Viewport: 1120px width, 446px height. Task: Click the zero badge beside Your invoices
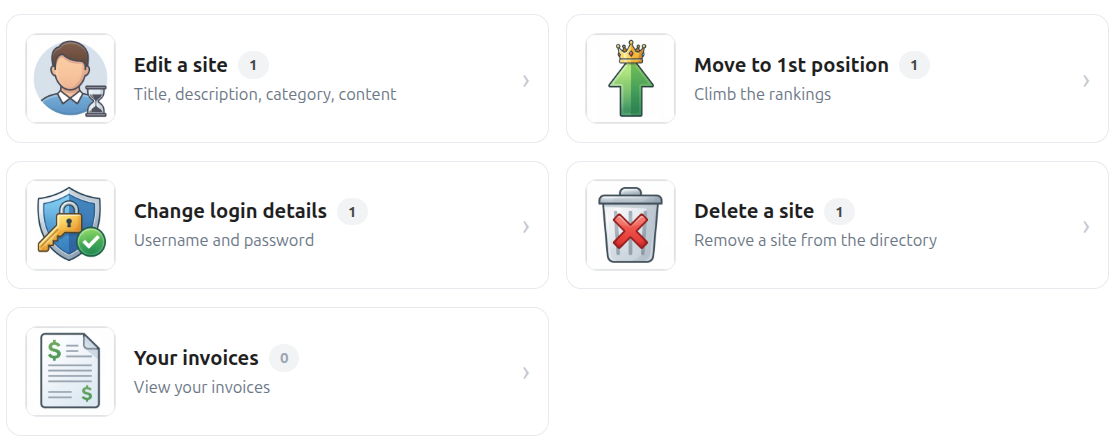284,358
